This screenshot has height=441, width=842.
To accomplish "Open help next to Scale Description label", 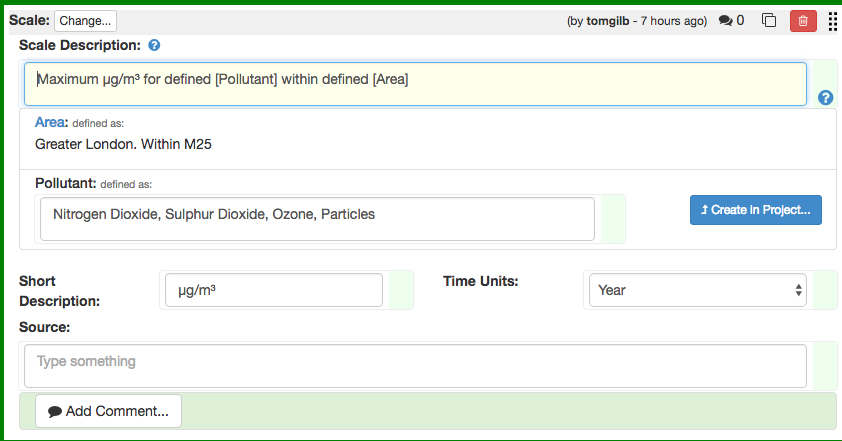I will point(154,45).
